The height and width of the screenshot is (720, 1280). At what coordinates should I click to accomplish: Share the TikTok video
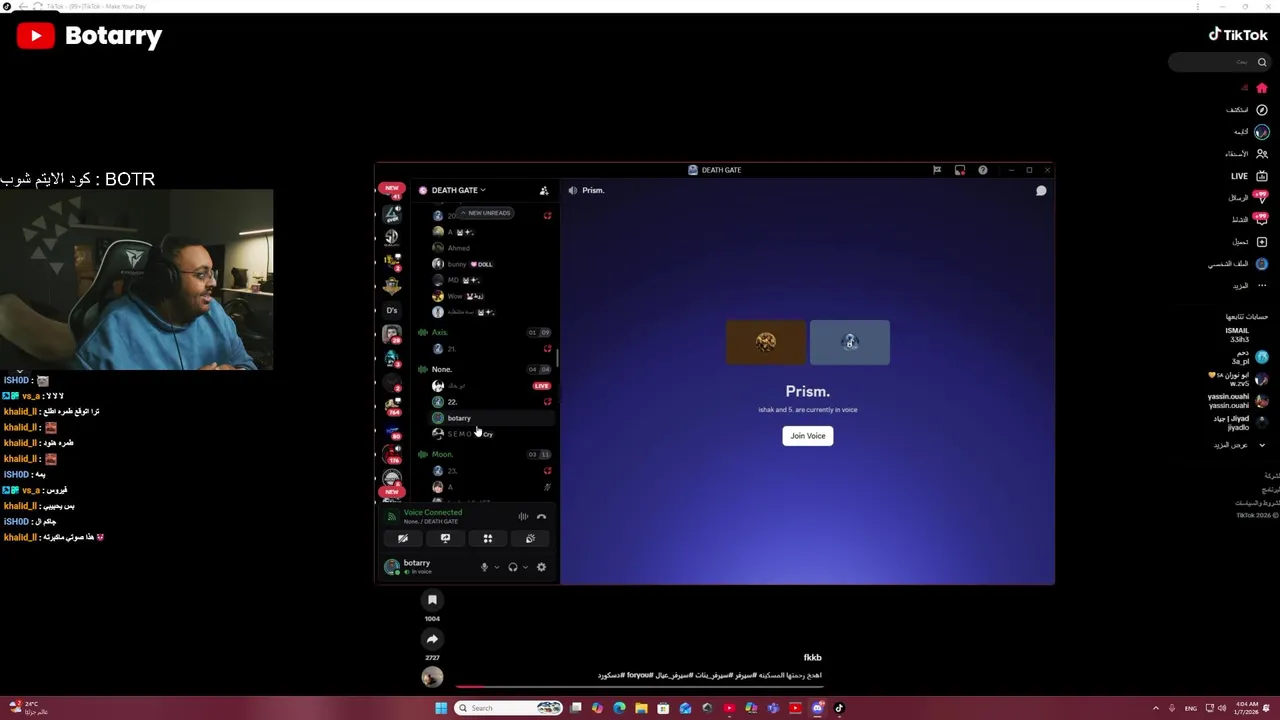432,639
